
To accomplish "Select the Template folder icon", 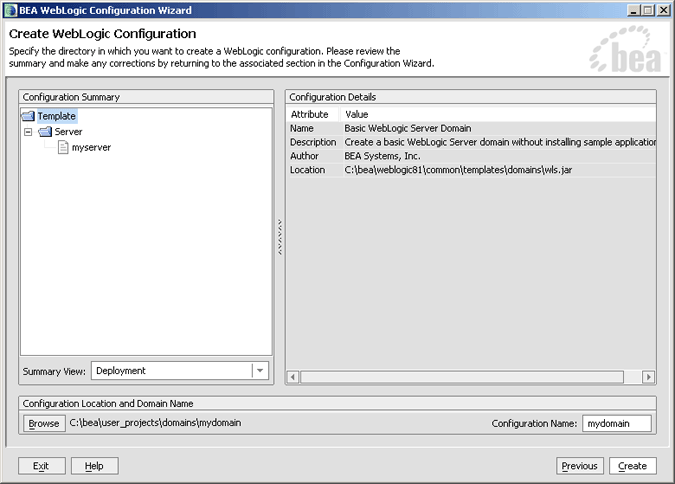I will 28,116.
